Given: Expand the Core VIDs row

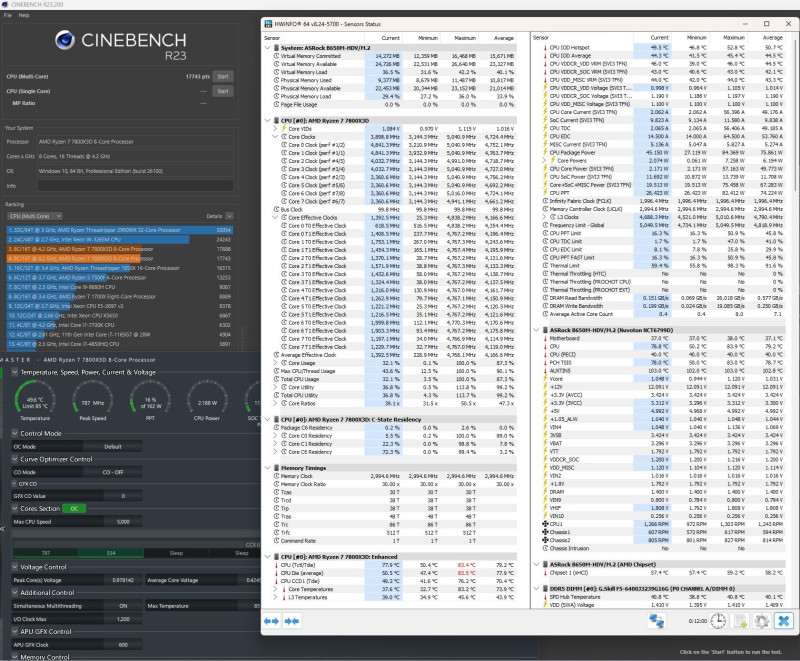Looking at the screenshot, I should (276, 129).
